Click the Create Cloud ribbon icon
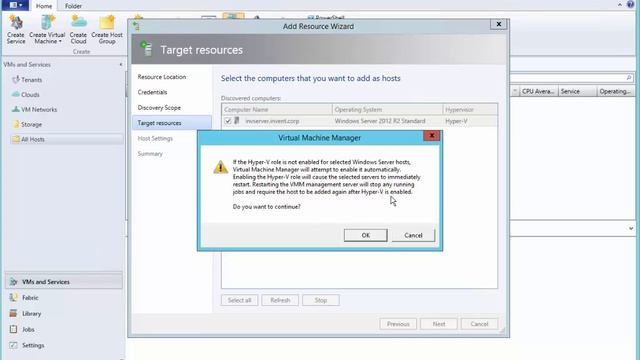640x360 pixels. 78,29
